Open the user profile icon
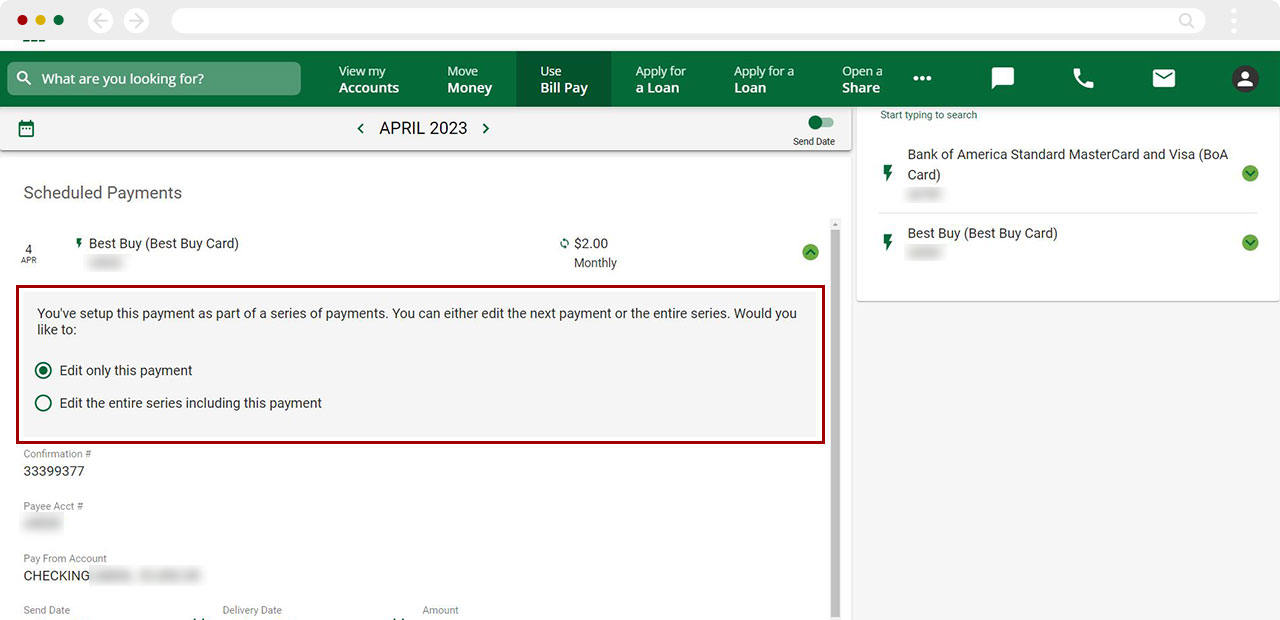The image size is (1280, 620). pyautogui.click(x=1245, y=79)
